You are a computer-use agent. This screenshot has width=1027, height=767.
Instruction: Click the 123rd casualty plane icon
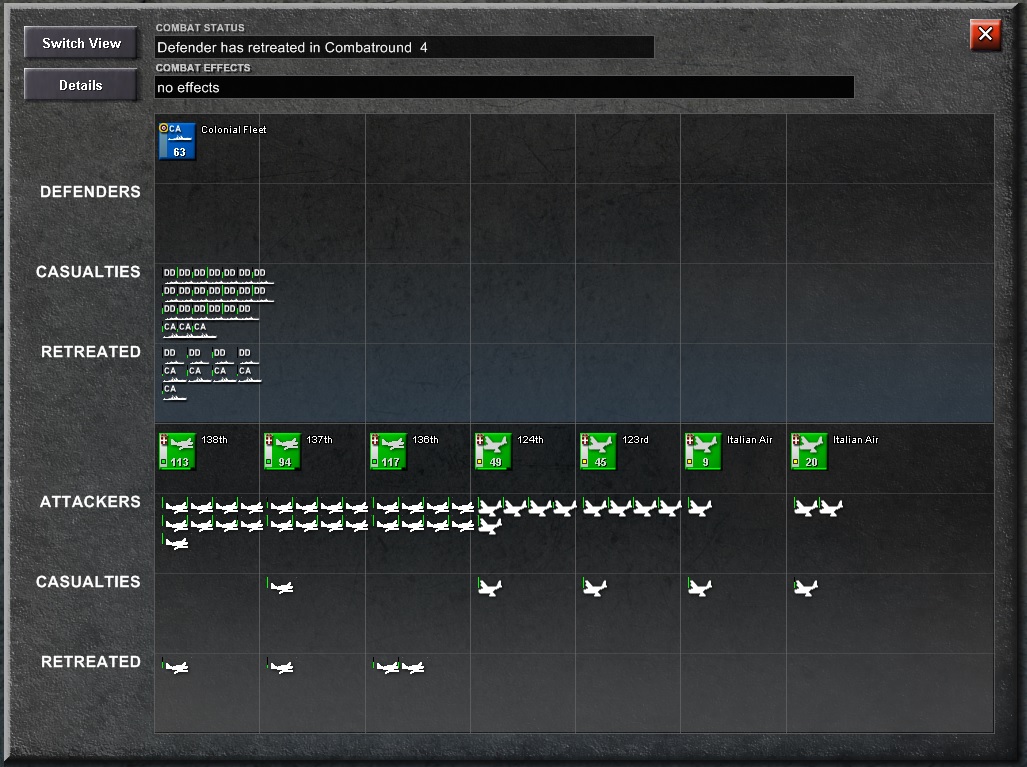[x=595, y=587]
